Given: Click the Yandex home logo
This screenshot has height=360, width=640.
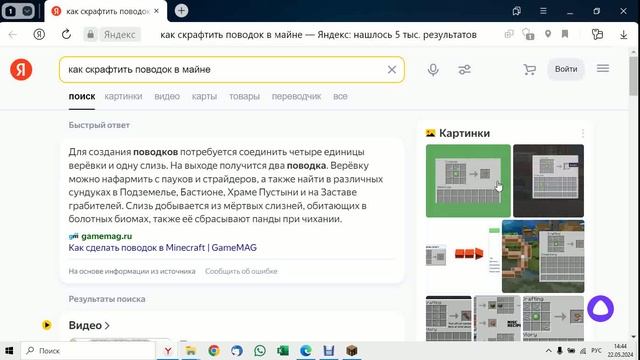Looking at the screenshot, I should pyautogui.click(x=21, y=69).
